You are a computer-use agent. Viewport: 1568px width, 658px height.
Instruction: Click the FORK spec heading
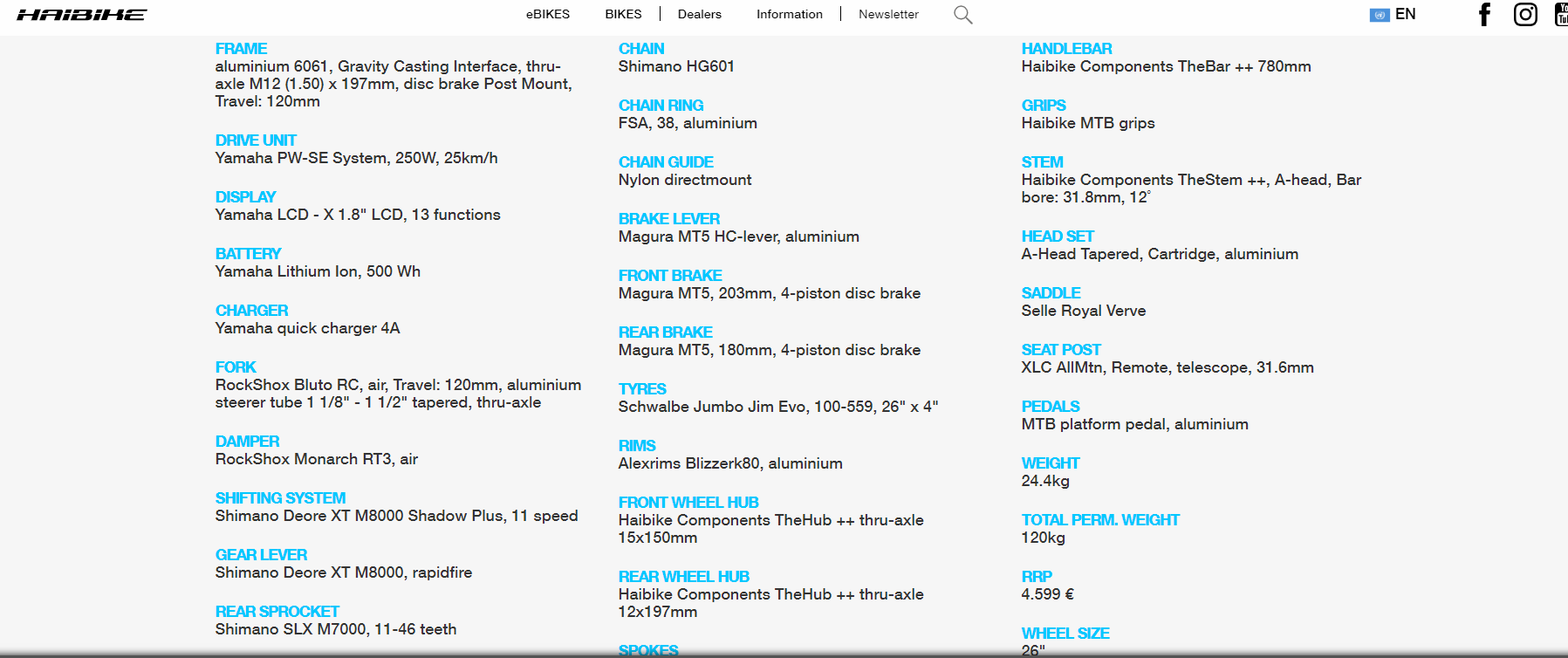coord(236,367)
